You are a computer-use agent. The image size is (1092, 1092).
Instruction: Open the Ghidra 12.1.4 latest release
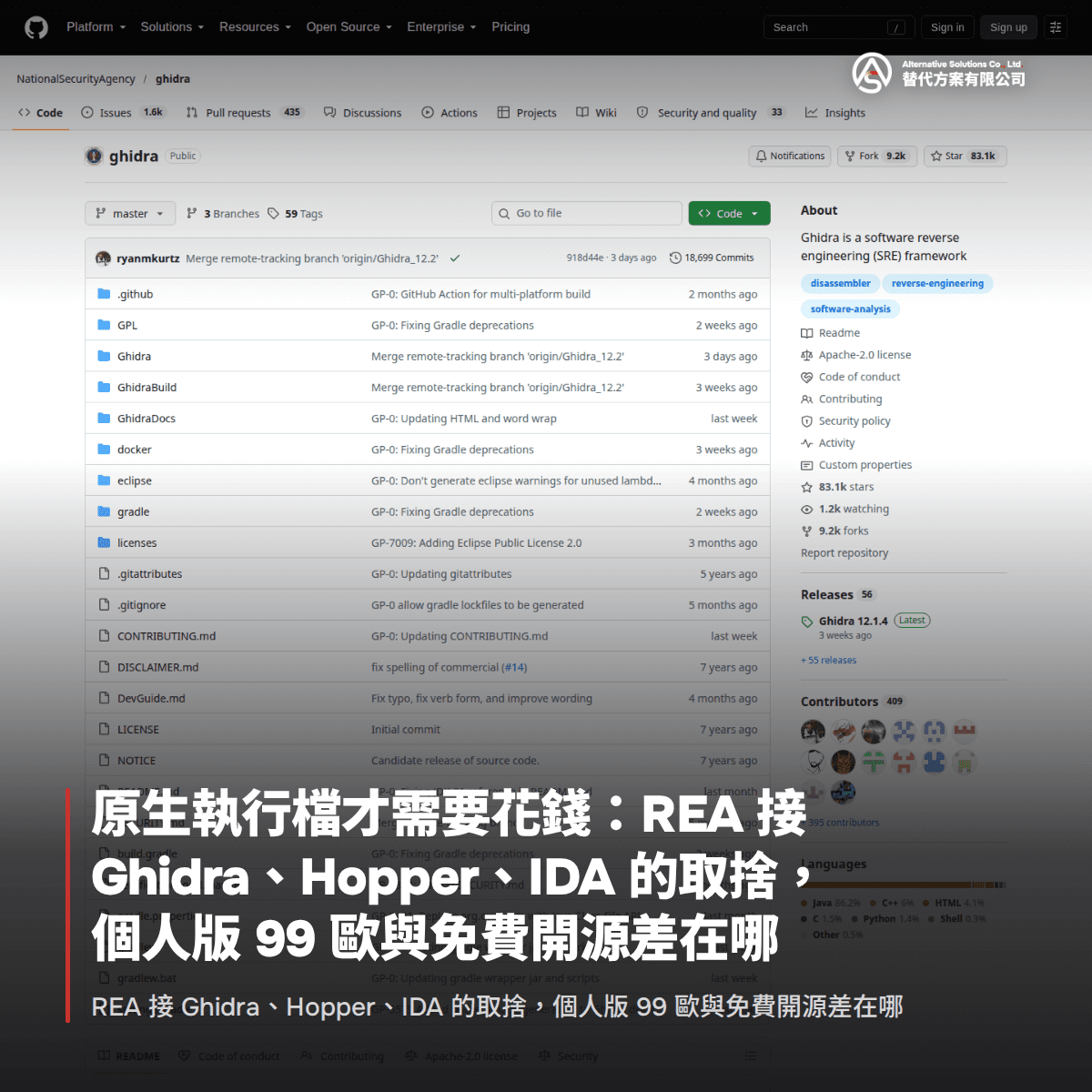(853, 621)
